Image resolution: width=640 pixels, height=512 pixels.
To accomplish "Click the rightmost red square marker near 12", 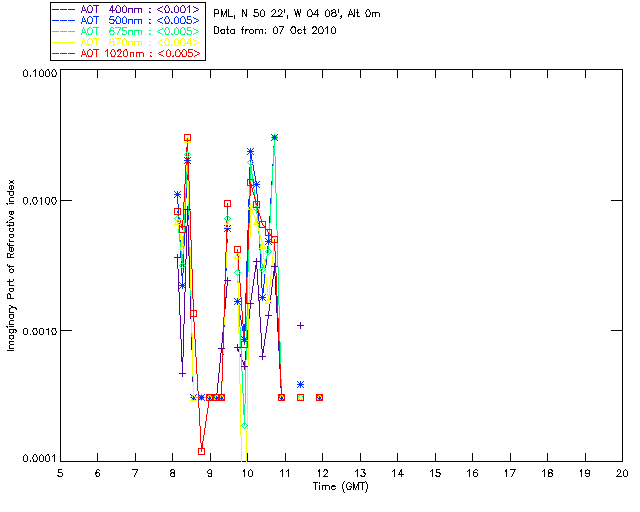I will pyautogui.click(x=319, y=397).
